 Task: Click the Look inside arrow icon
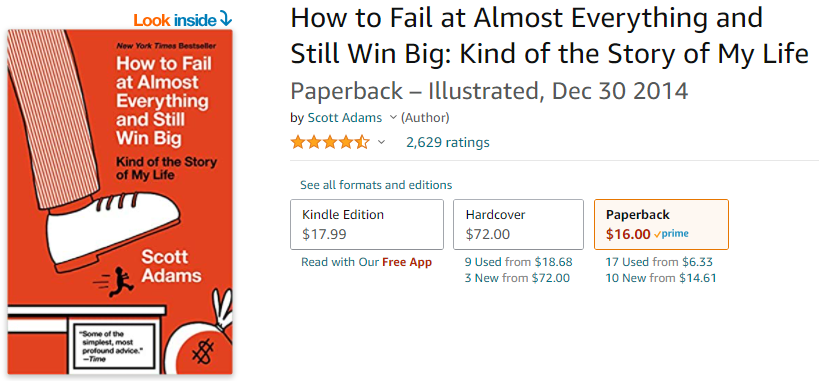225,20
